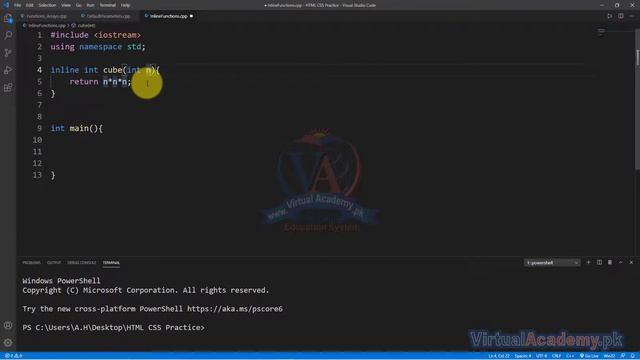640x360 pixels.
Task: Click the errors and warnings status indicator
Action: 13,356
